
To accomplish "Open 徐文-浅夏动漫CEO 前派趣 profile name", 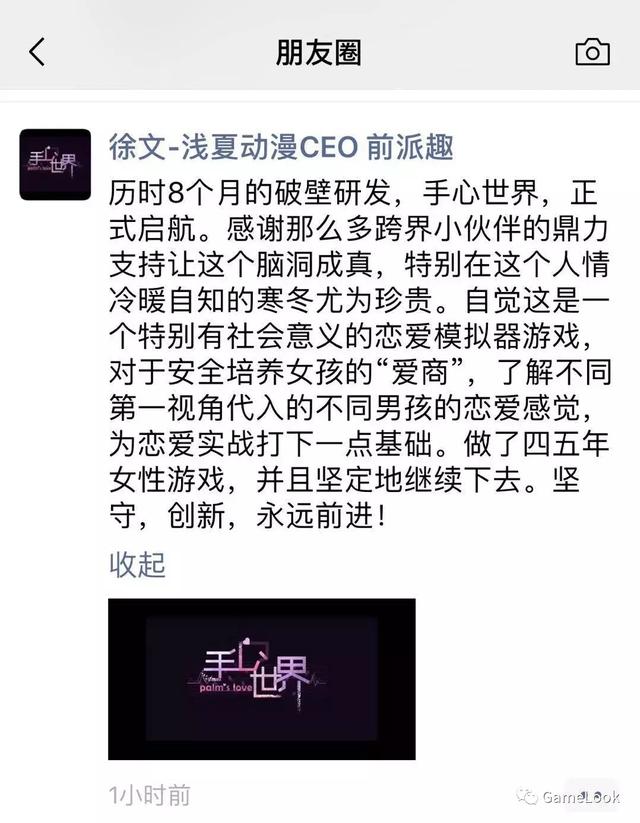I will (281, 147).
